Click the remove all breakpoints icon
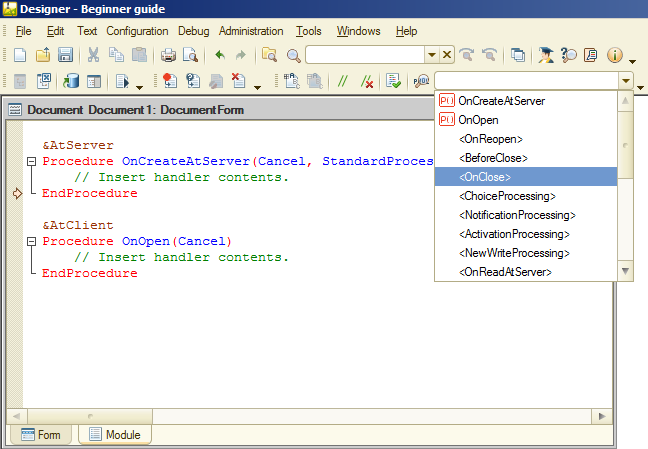 click(238, 81)
